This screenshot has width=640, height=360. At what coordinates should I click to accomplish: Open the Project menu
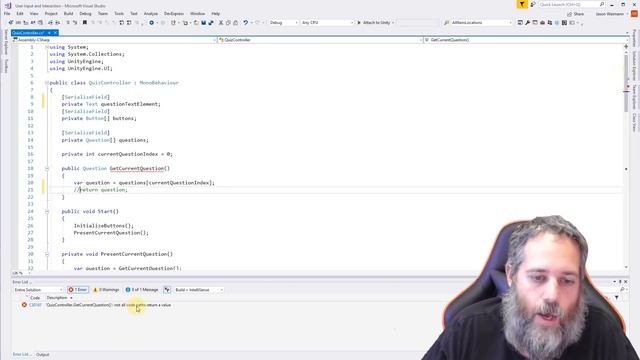coord(51,14)
